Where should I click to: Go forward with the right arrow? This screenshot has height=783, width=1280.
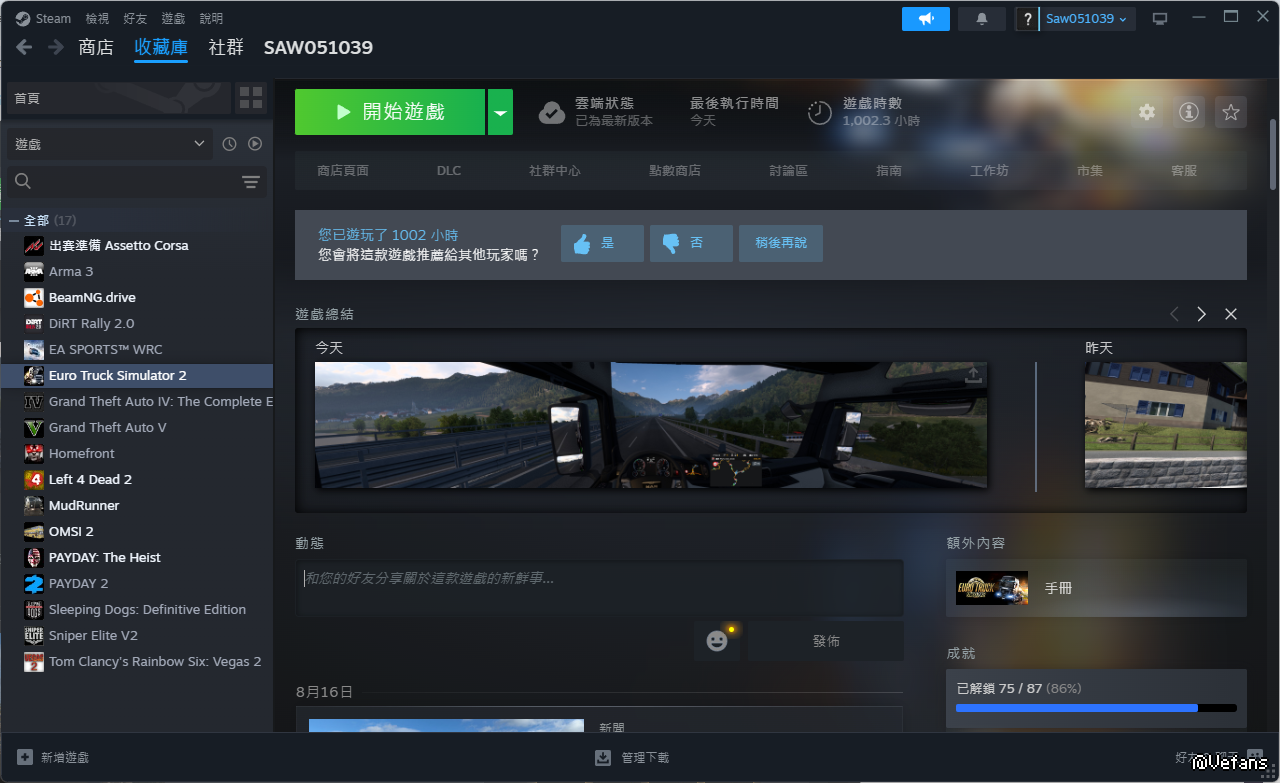(x=56, y=47)
